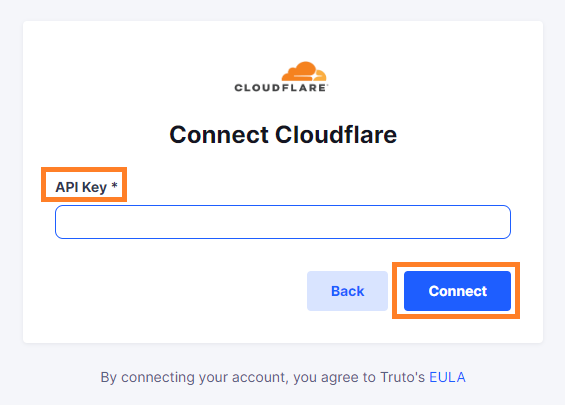The width and height of the screenshot is (565, 405).
Task: Click the required asterisk next to API Key
Action: click(x=114, y=186)
